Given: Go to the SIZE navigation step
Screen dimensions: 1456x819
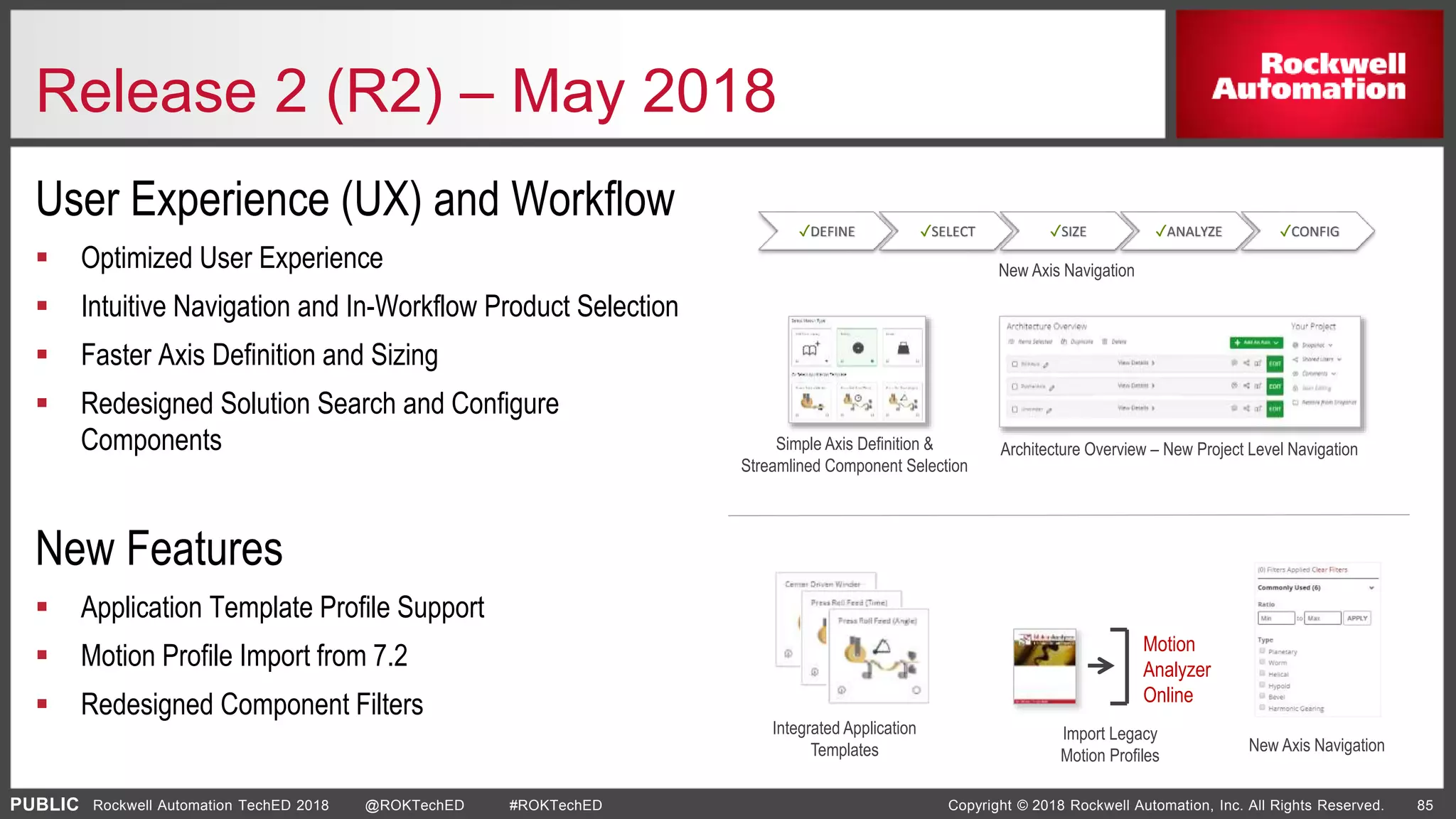Looking at the screenshot, I should pos(1068,232).
